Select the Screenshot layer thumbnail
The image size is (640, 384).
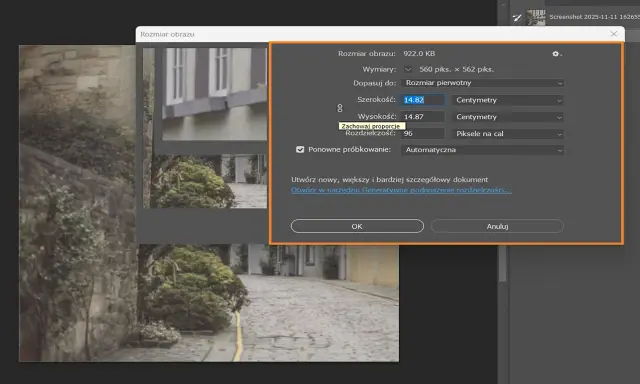(x=536, y=17)
